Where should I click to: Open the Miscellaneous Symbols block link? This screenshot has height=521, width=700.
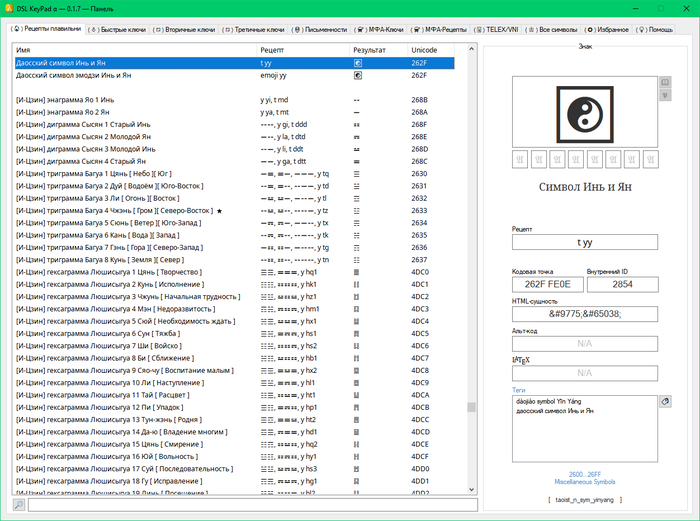pyautogui.click(x=583, y=481)
